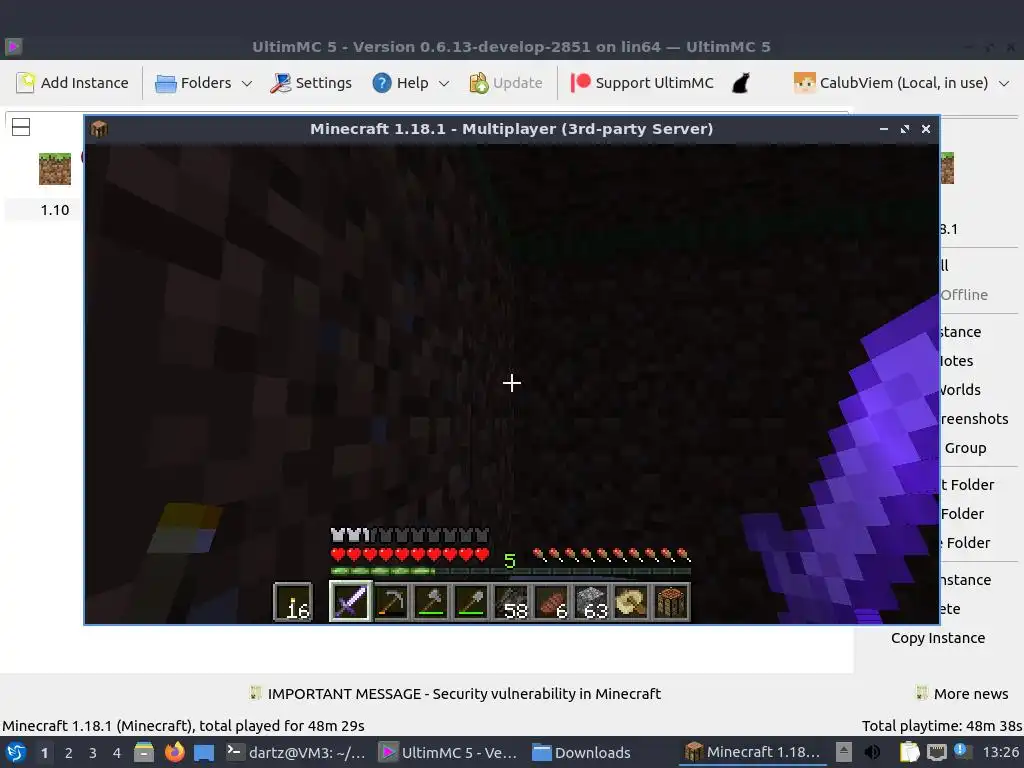Click the Copy Instance button
Screen dimensions: 1024x768
(x=938, y=638)
